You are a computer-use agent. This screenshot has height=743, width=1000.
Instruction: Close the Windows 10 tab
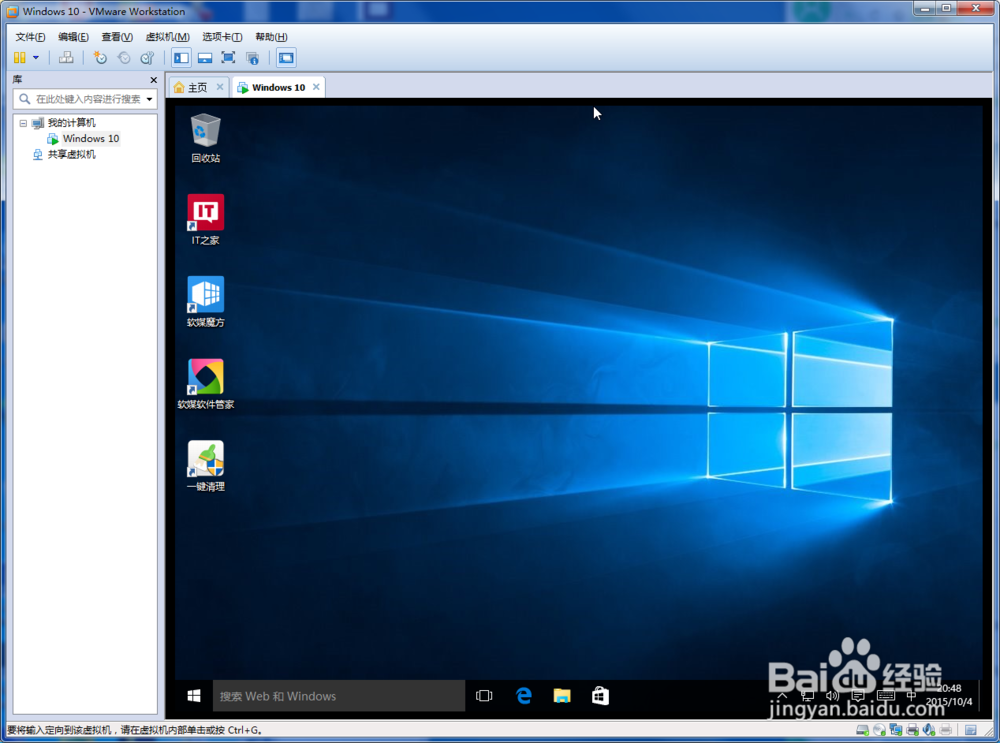316,87
